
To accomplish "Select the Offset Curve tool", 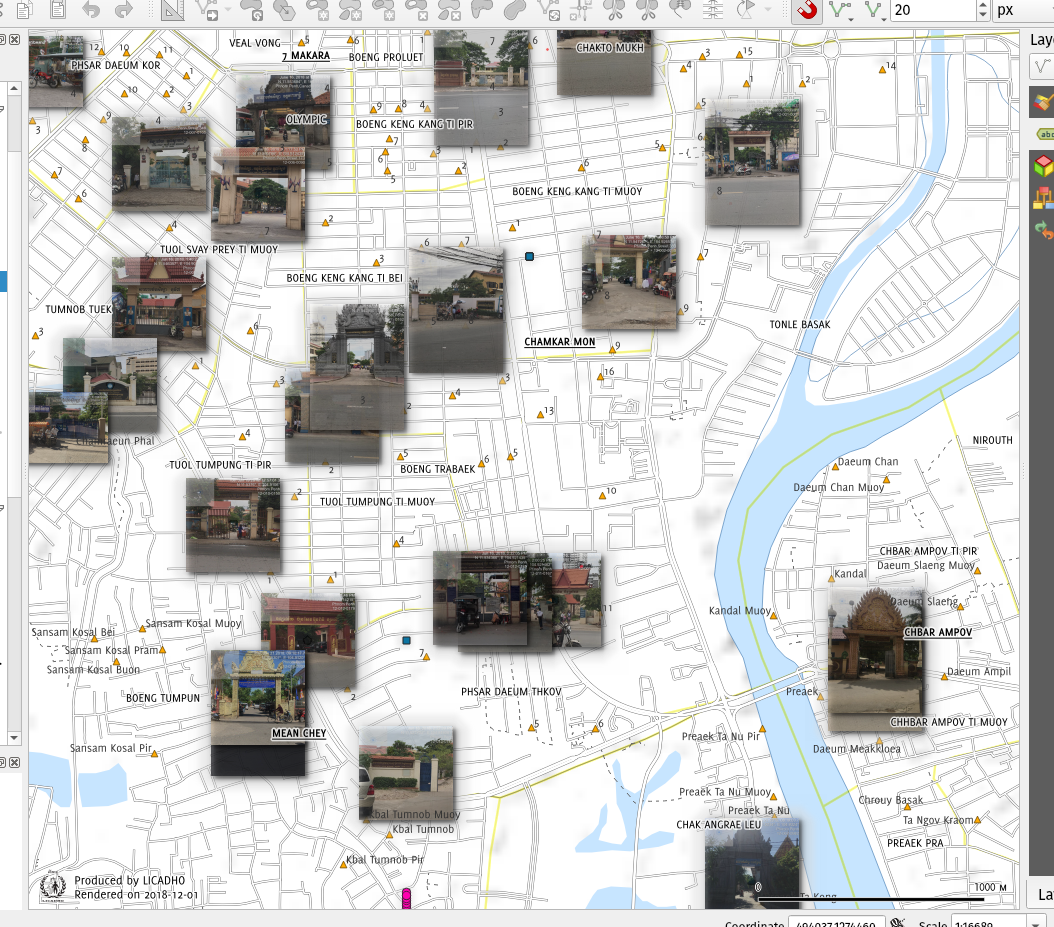I will tap(515, 9).
